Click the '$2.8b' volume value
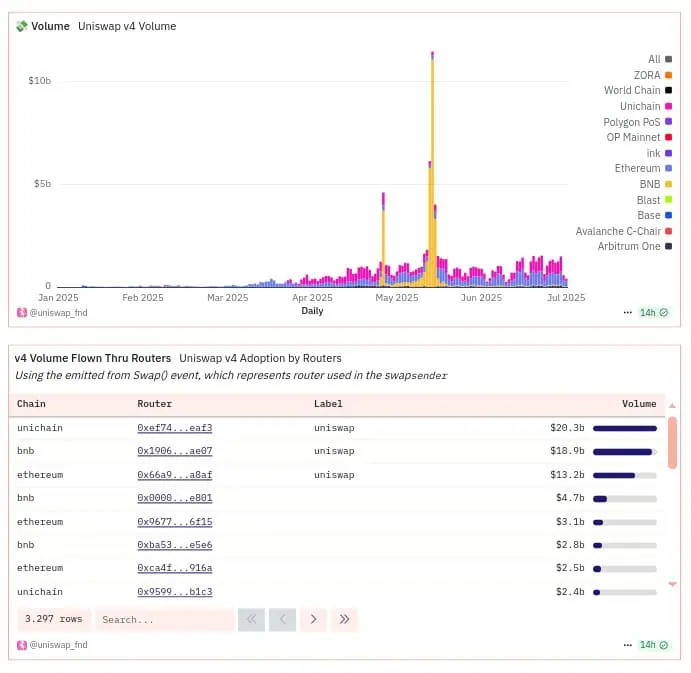 pyautogui.click(x=570, y=545)
